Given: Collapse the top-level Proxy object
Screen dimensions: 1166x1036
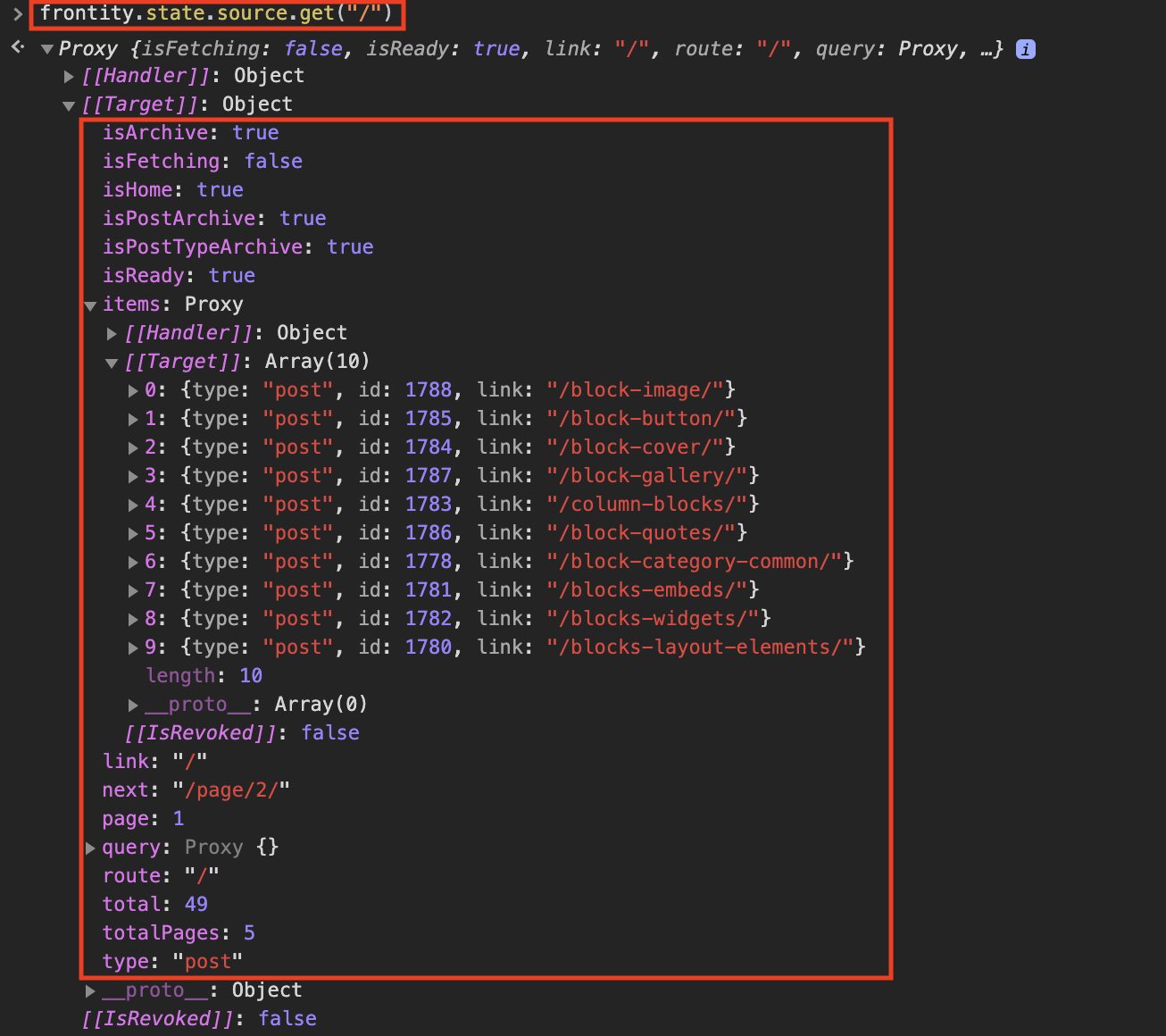Looking at the screenshot, I should click(47, 49).
